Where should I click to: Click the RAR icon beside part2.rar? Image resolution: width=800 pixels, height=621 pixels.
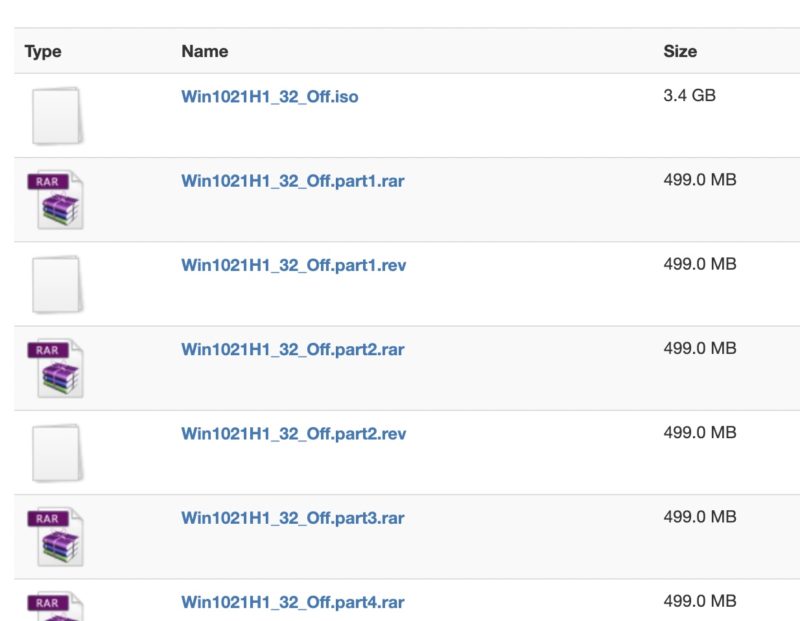(x=56, y=368)
